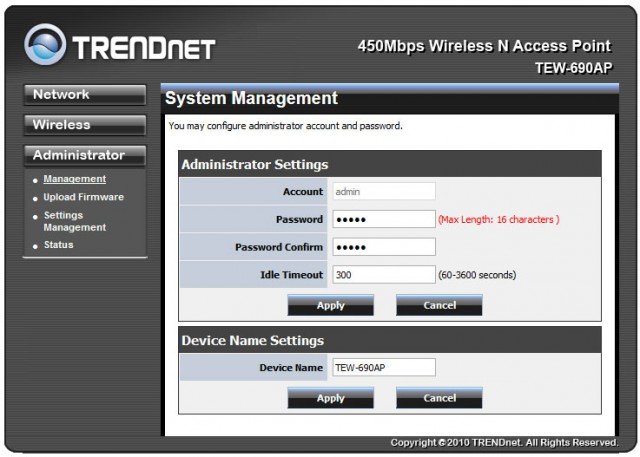Image resolution: width=640 pixels, height=457 pixels.
Task: Apply the Administrator Settings changes
Action: [x=330, y=305]
